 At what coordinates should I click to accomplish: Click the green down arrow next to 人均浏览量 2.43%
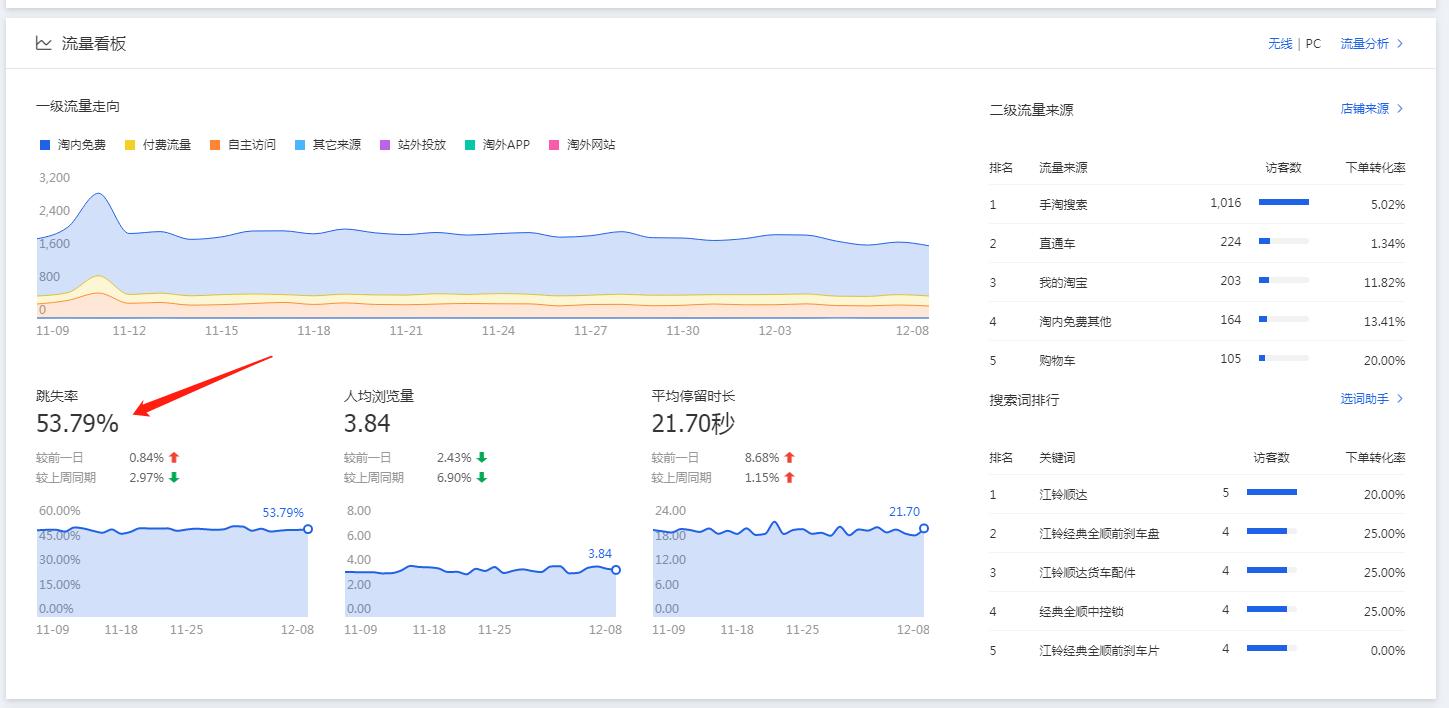click(x=480, y=458)
